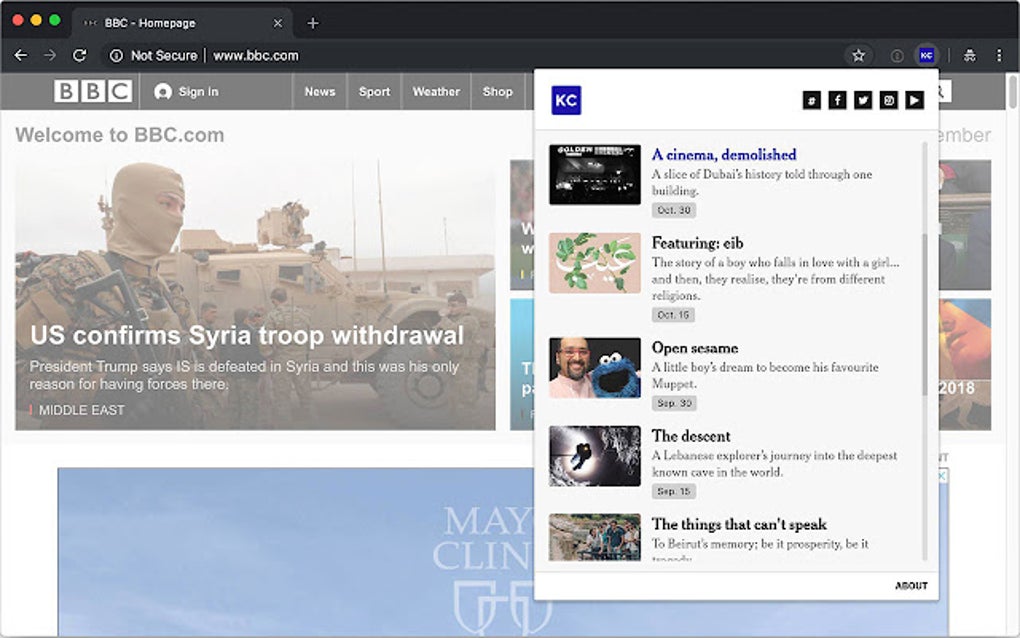Open the KC extension Facebook page icon
Screen dimensions: 1020x638
coord(838,100)
